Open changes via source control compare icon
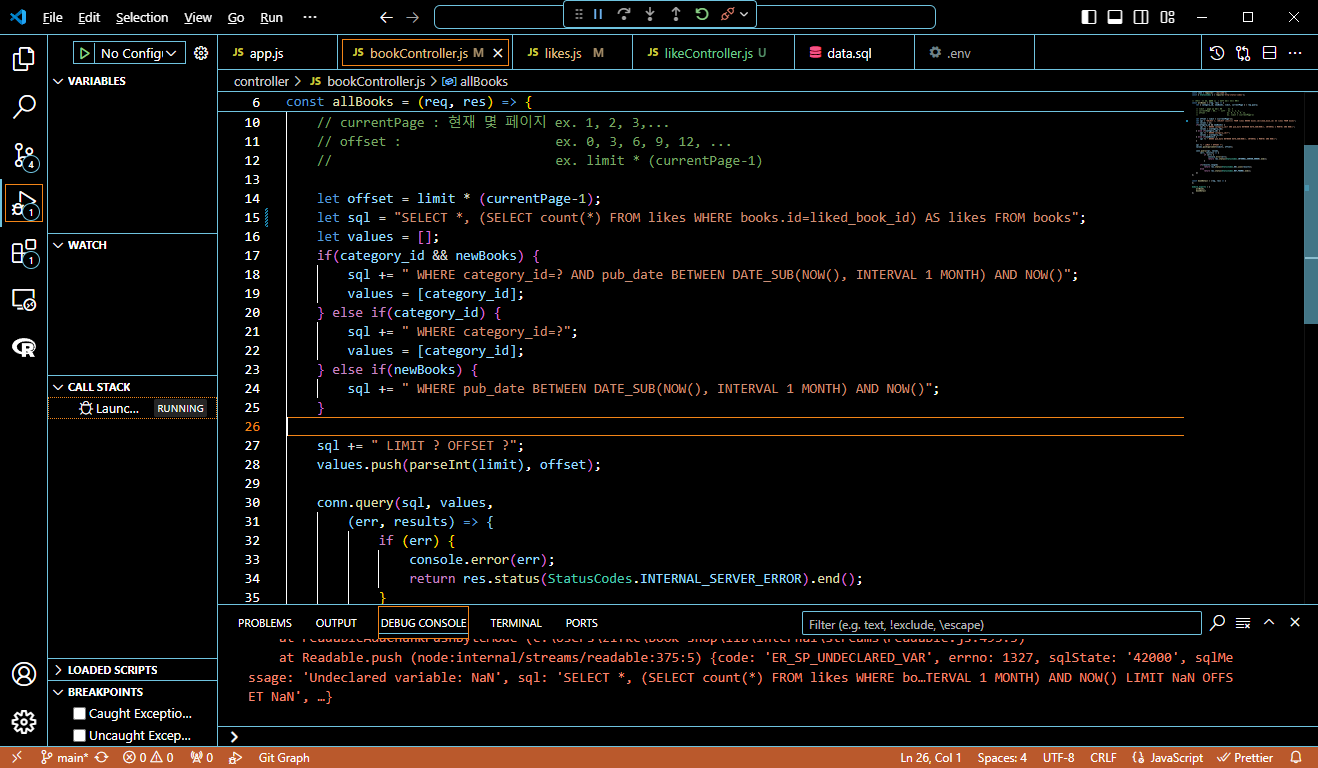1318x768 pixels. click(x=1243, y=53)
